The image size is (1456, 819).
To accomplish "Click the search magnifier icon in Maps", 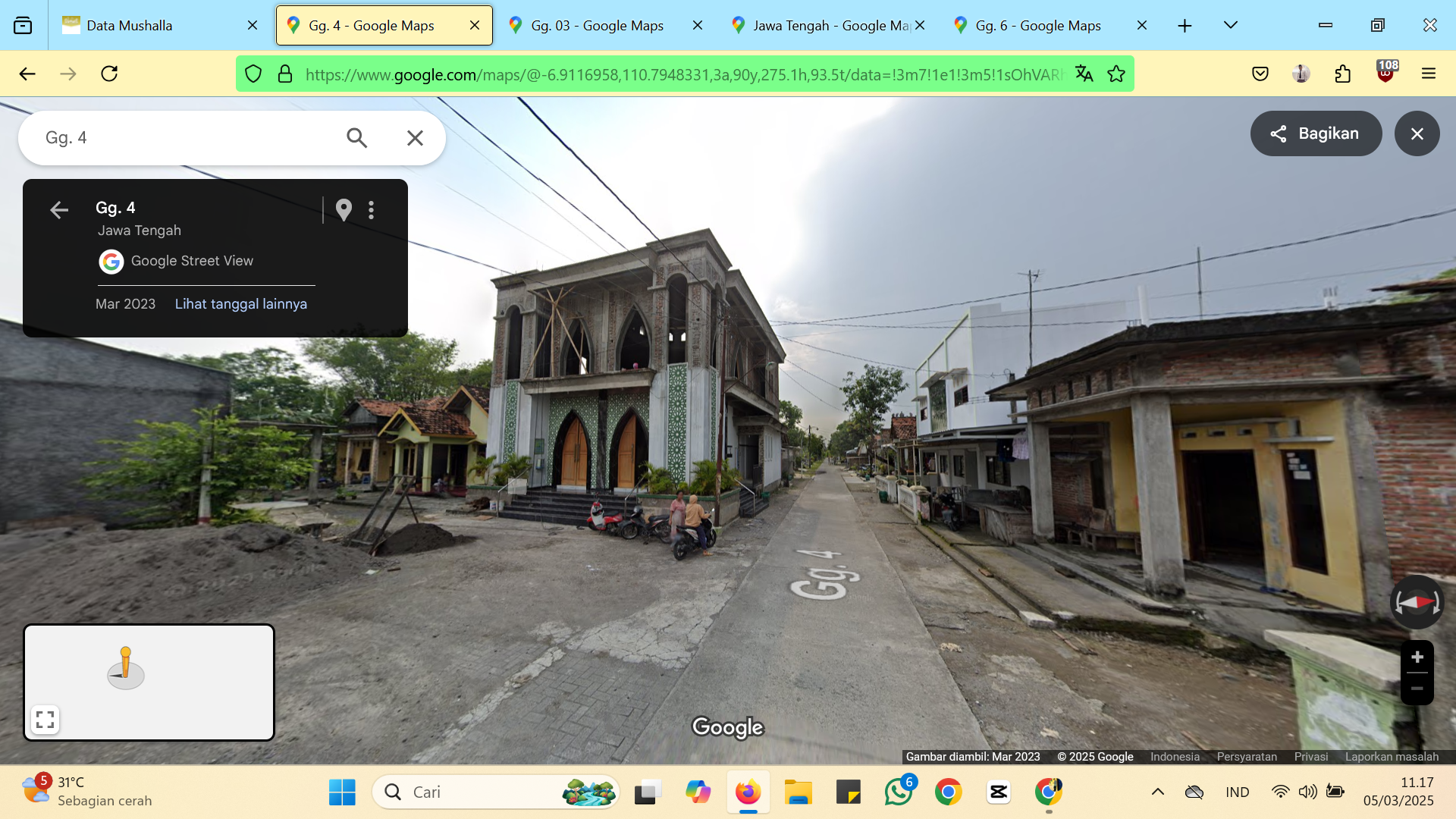I will pos(356,137).
